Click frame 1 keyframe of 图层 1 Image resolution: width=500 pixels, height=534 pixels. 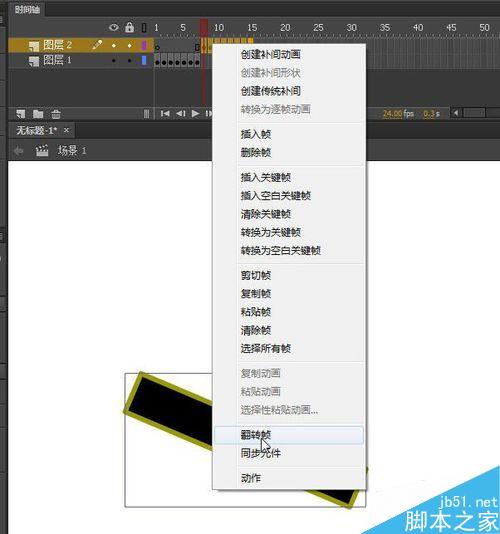[x=157, y=61]
